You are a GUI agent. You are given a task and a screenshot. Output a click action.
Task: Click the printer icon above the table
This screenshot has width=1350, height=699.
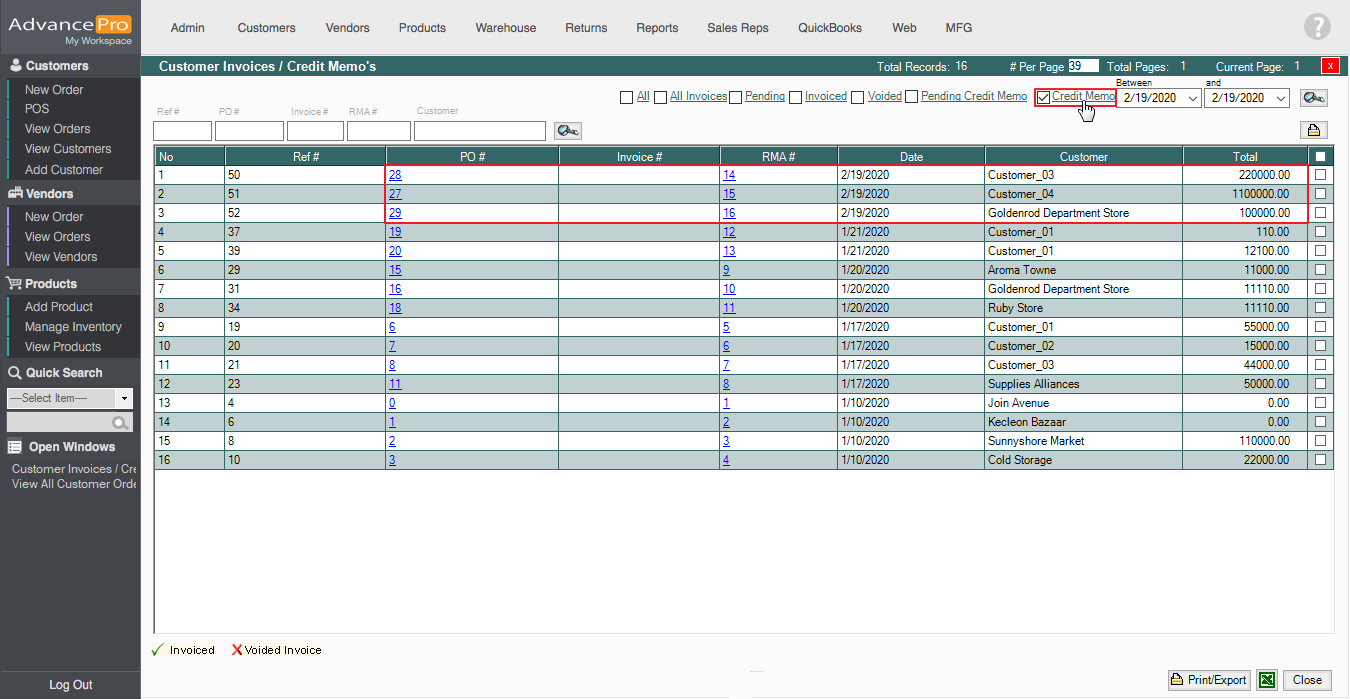click(1313, 130)
